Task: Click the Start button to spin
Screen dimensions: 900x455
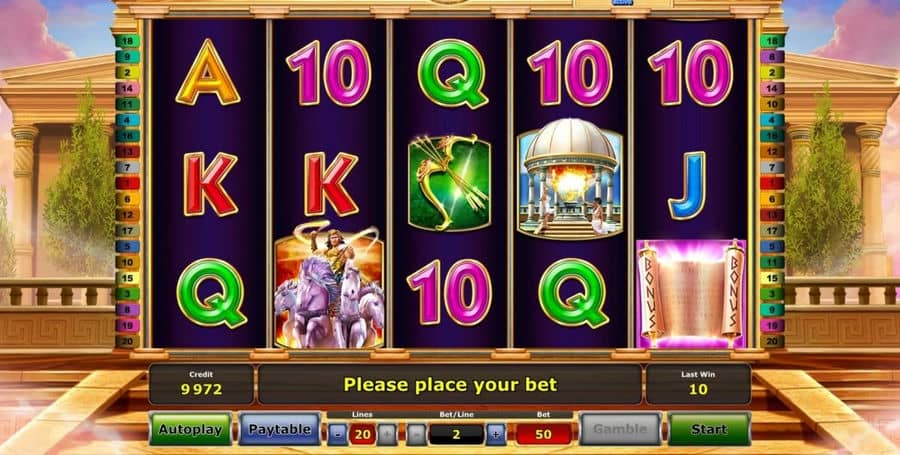Action: (709, 429)
